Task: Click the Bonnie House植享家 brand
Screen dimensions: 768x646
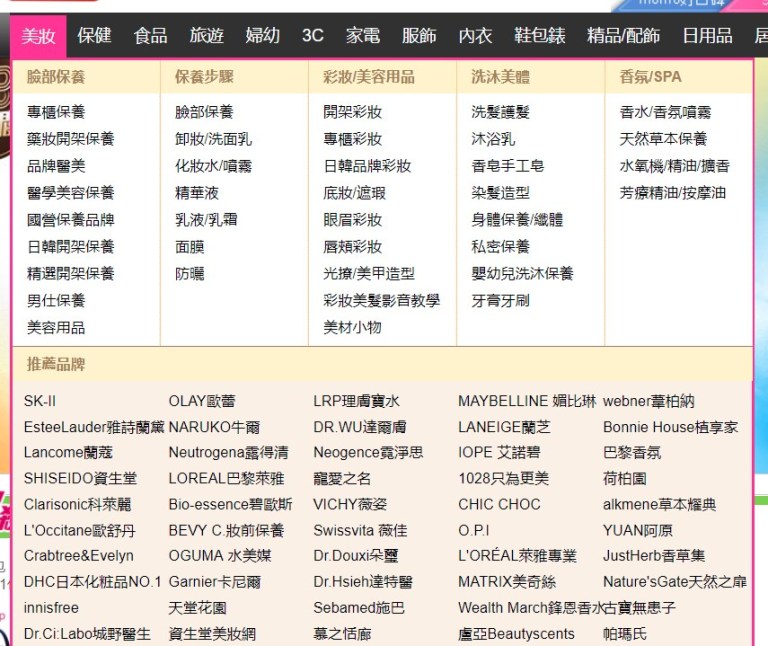Action: coord(671,427)
